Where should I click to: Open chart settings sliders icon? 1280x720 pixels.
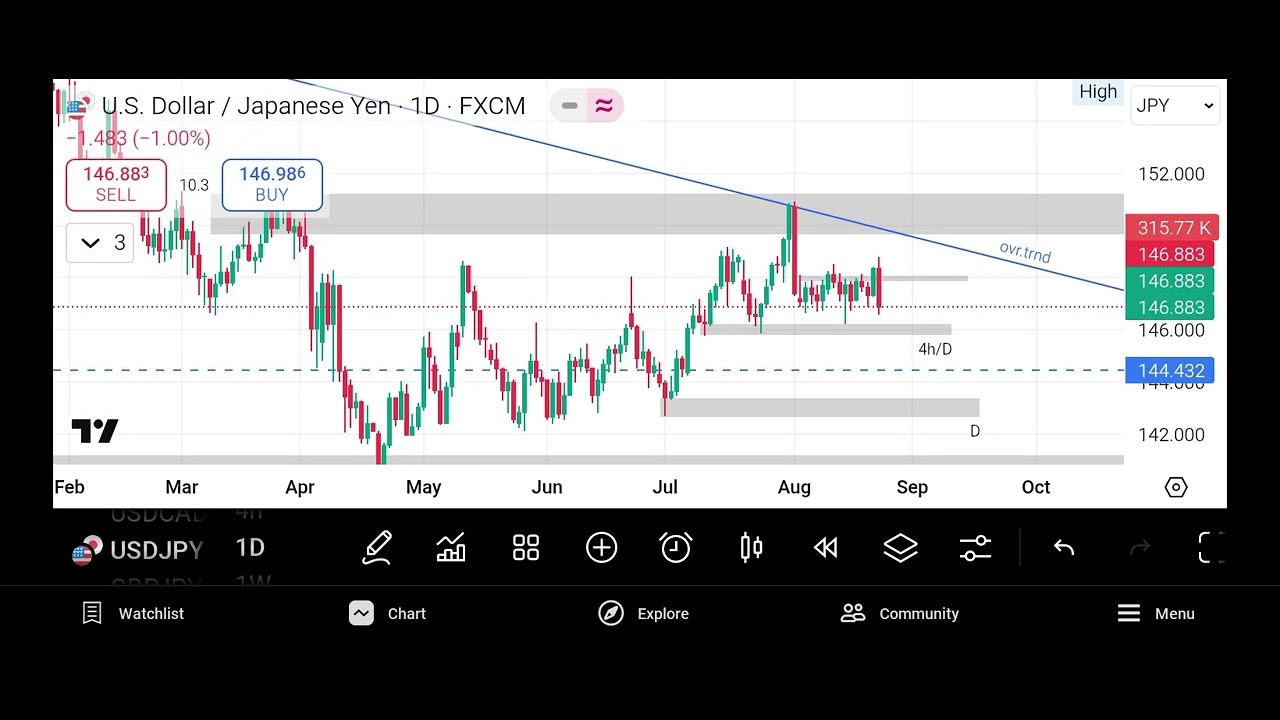[975, 548]
